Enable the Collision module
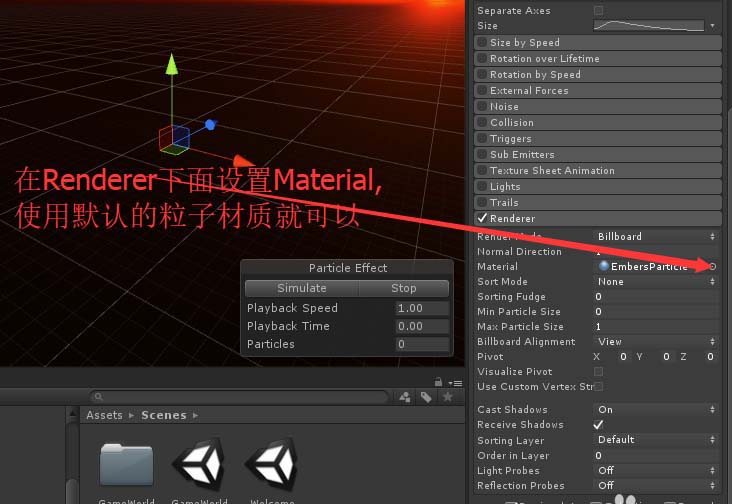This screenshot has height=504, width=732. coord(482,122)
